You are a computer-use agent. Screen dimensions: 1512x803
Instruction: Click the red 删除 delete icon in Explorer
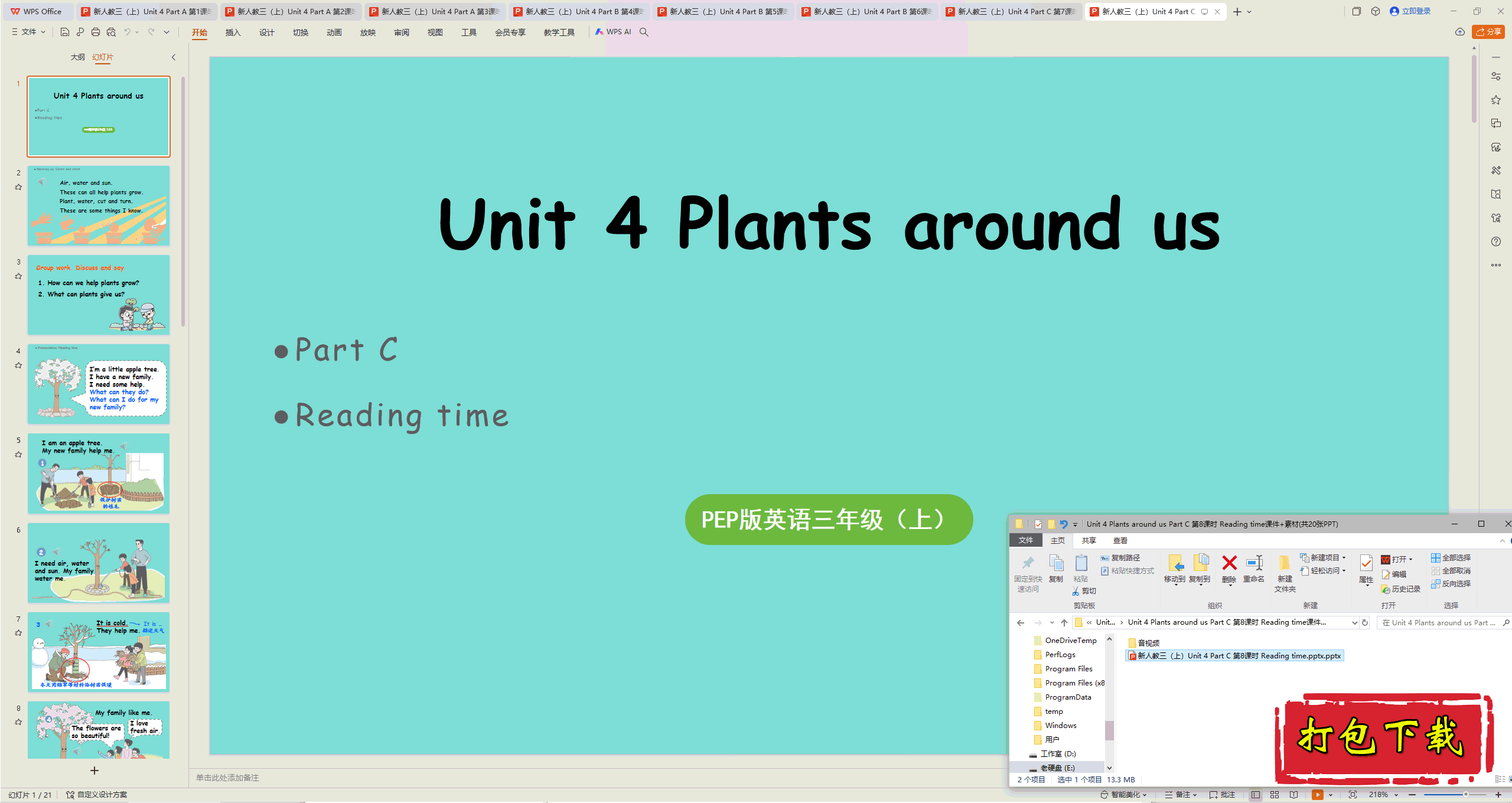click(1229, 569)
